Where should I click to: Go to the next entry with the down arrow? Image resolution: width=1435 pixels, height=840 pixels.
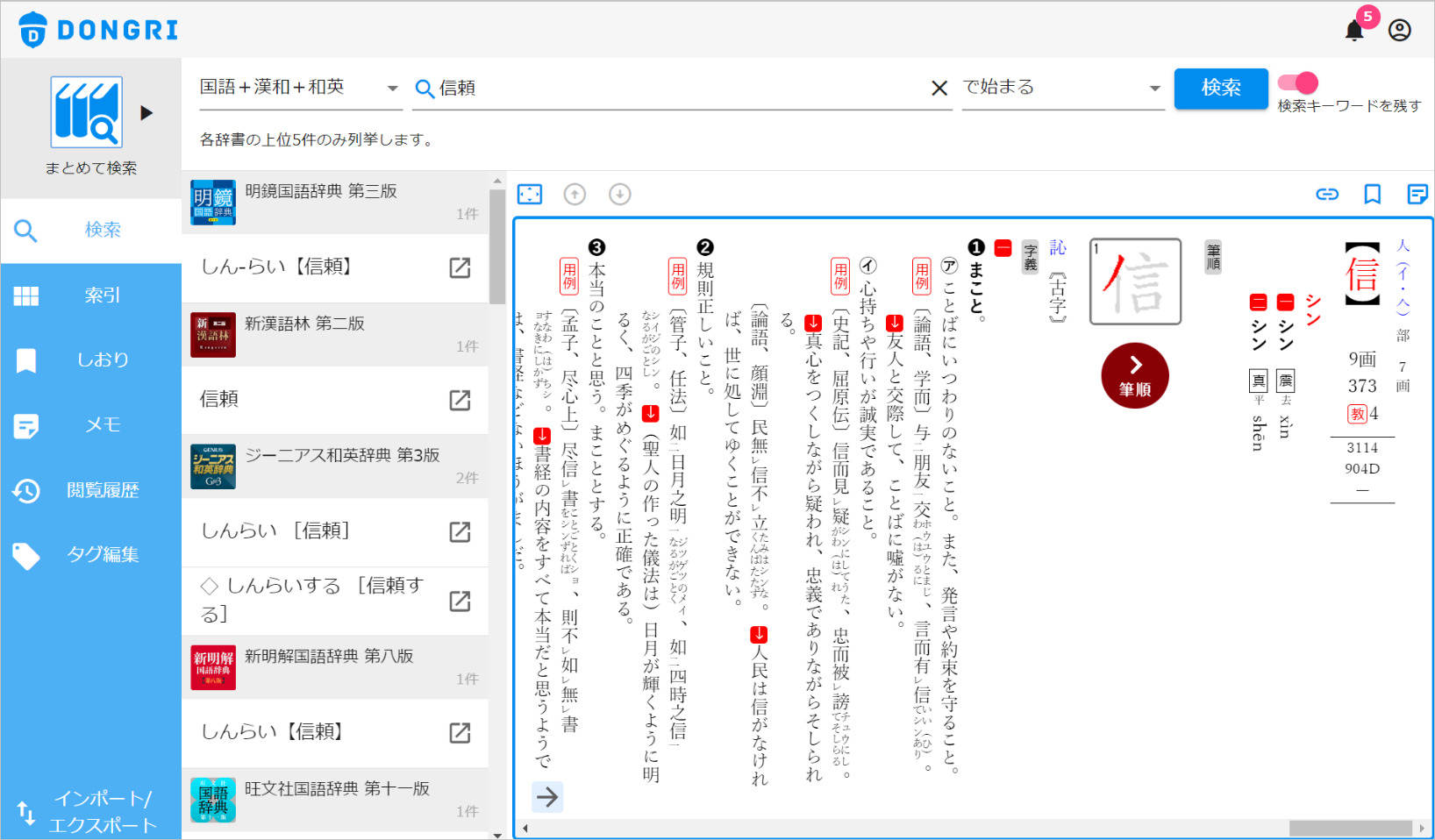[620, 194]
